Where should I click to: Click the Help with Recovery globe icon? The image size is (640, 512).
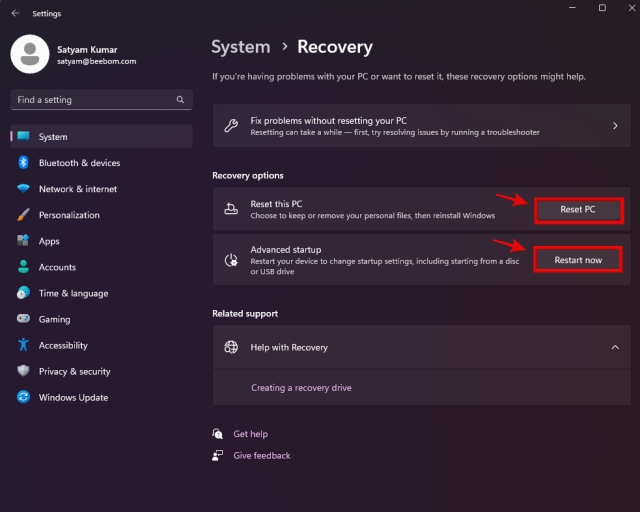coord(231,347)
